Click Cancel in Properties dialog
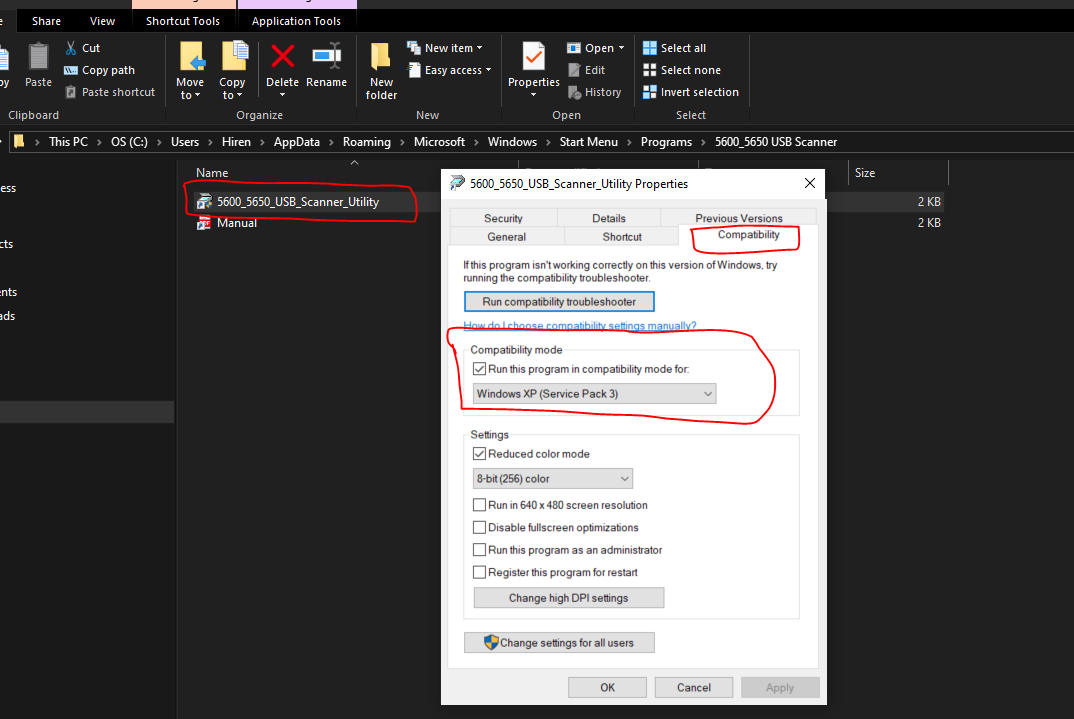The image size is (1074, 719). pos(693,688)
